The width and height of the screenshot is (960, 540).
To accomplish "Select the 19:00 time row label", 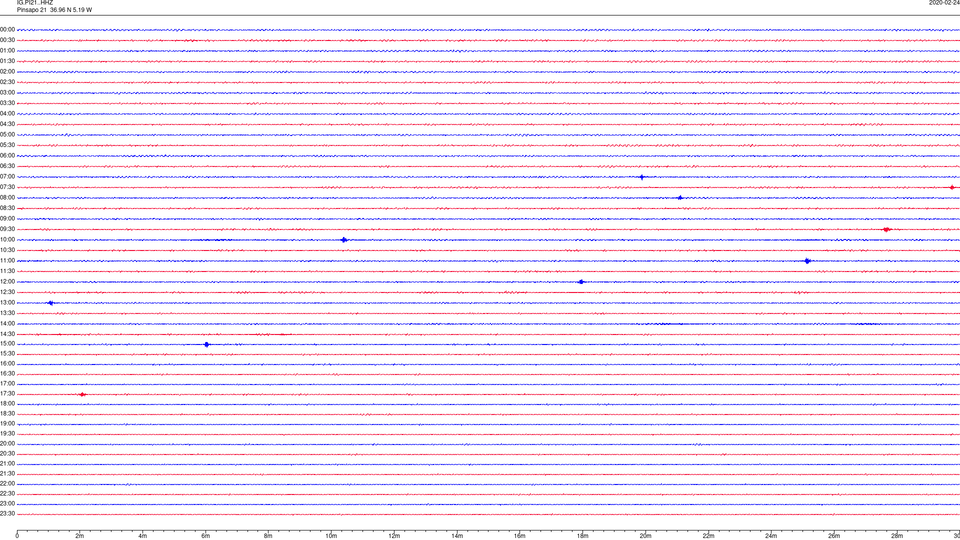I will click(7, 424).
